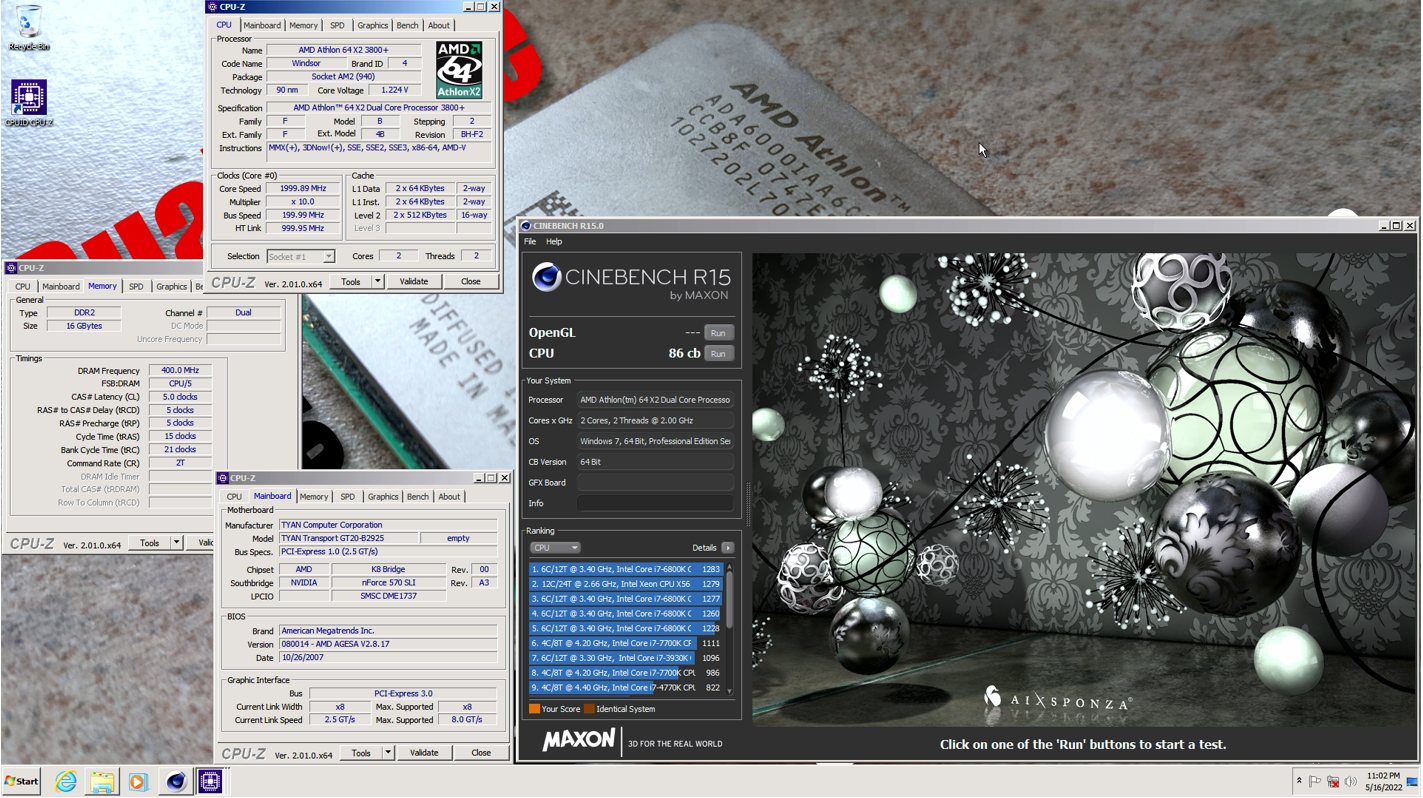Image resolution: width=1423 pixels, height=798 pixels.
Task: Click Close in top CPU-Z window
Action: [470, 282]
